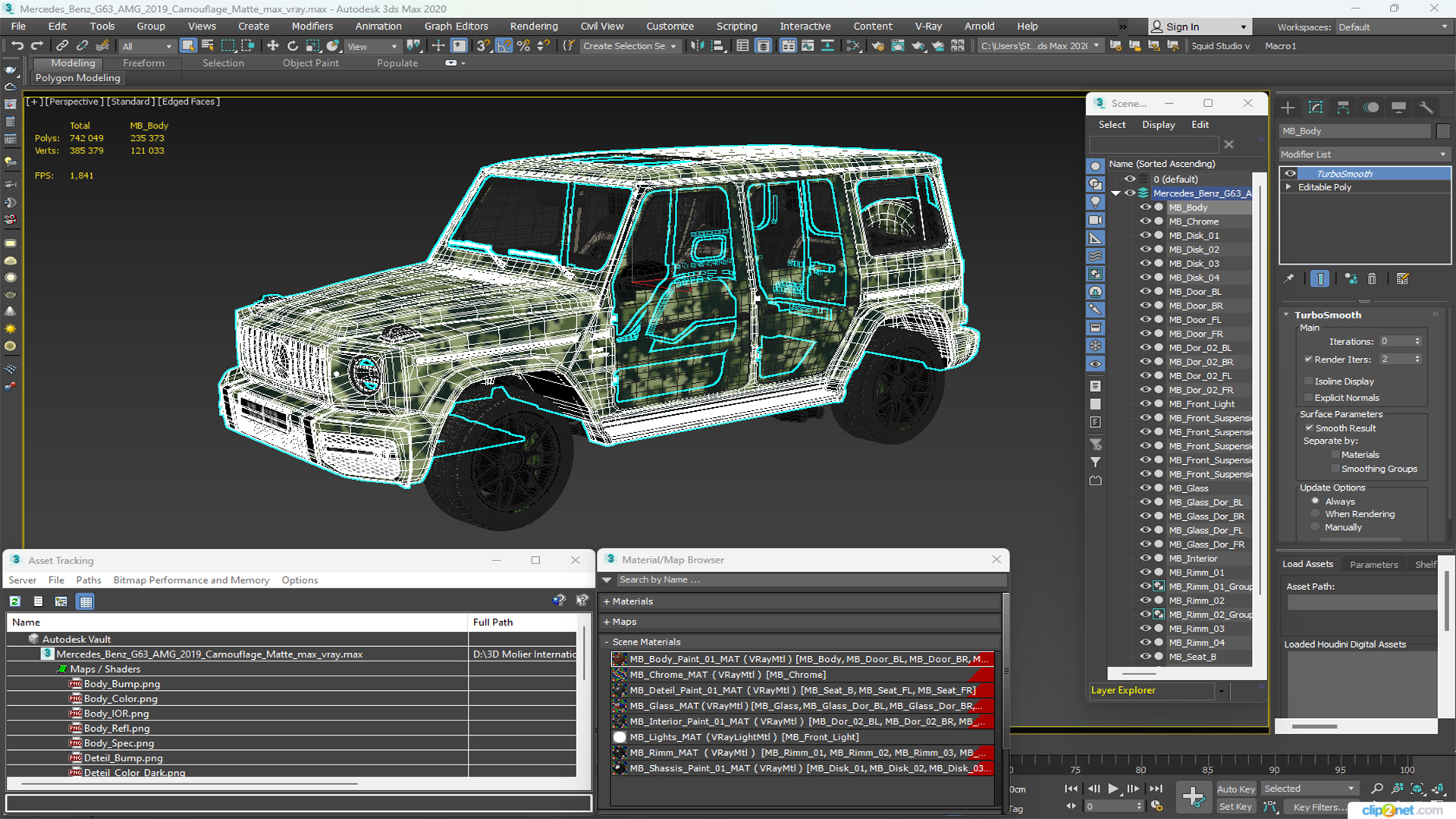This screenshot has height=819, width=1456.
Task: Click Remove Modifier trash icon
Action: (1372, 279)
